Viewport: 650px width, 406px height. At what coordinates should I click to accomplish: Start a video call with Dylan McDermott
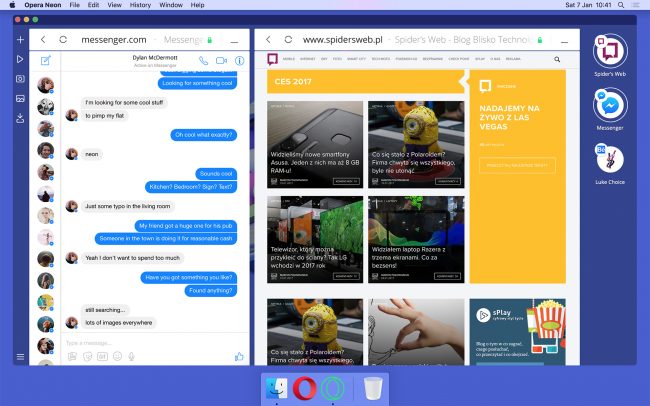click(x=221, y=61)
